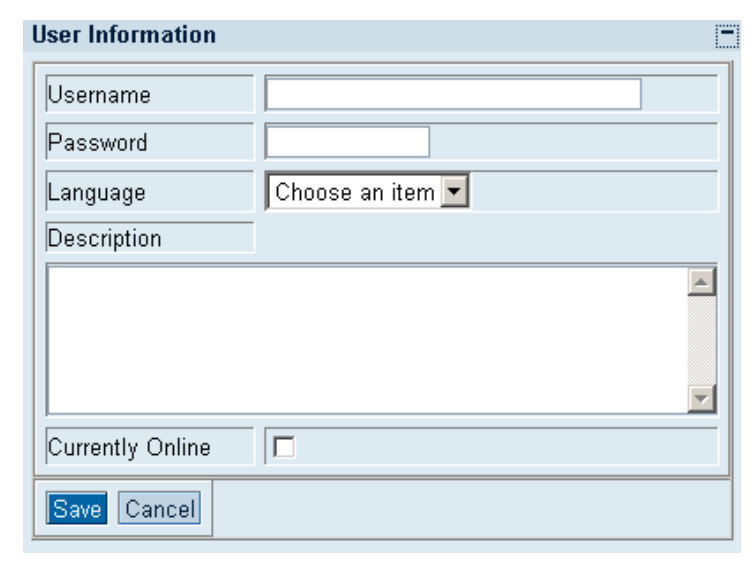Viewport: 756px width, 567px height.
Task: Collapse the User Information panel
Action: (725, 36)
